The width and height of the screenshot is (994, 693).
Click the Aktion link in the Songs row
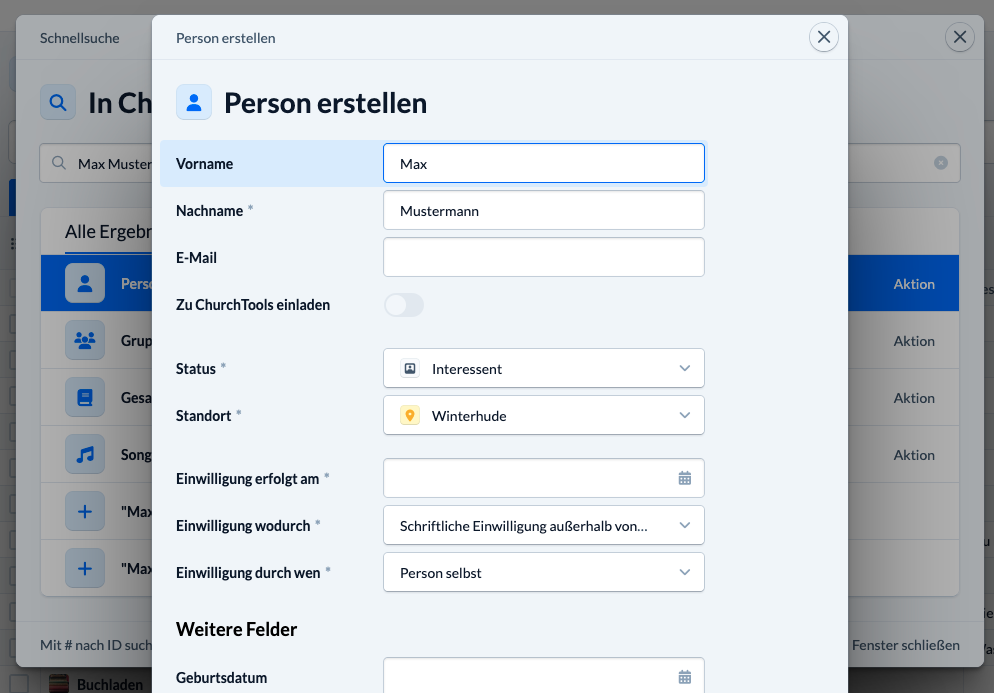click(x=914, y=455)
